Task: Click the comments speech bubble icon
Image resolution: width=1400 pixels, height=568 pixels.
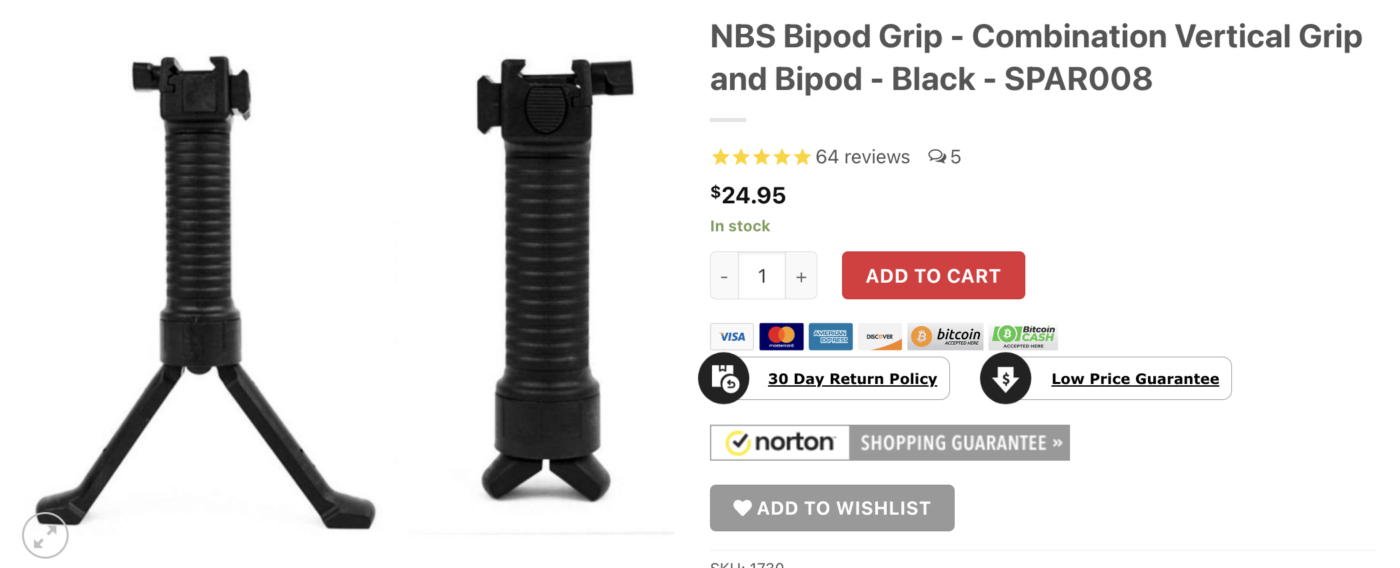Action: [x=937, y=157]
